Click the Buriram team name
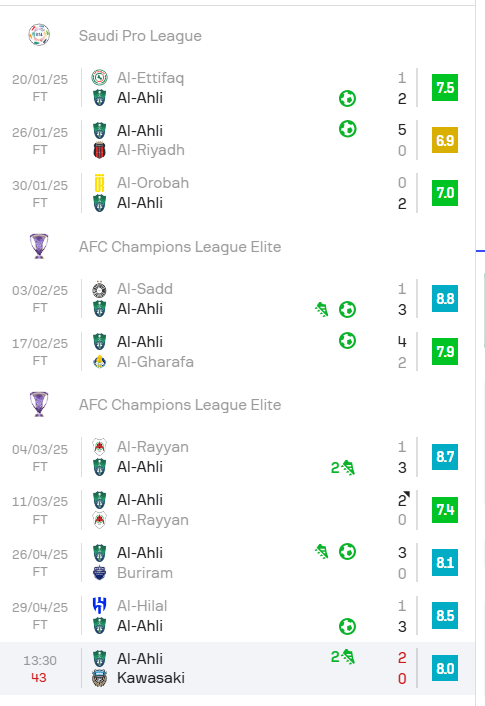 pos(145,573)
